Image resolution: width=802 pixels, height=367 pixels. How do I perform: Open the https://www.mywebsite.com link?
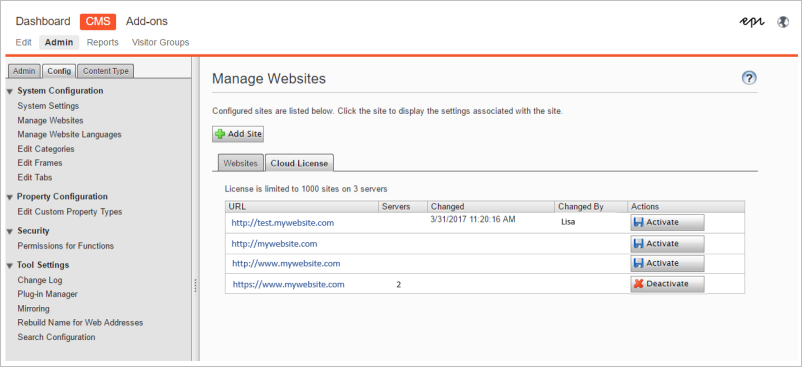click(x=288, y=285)
